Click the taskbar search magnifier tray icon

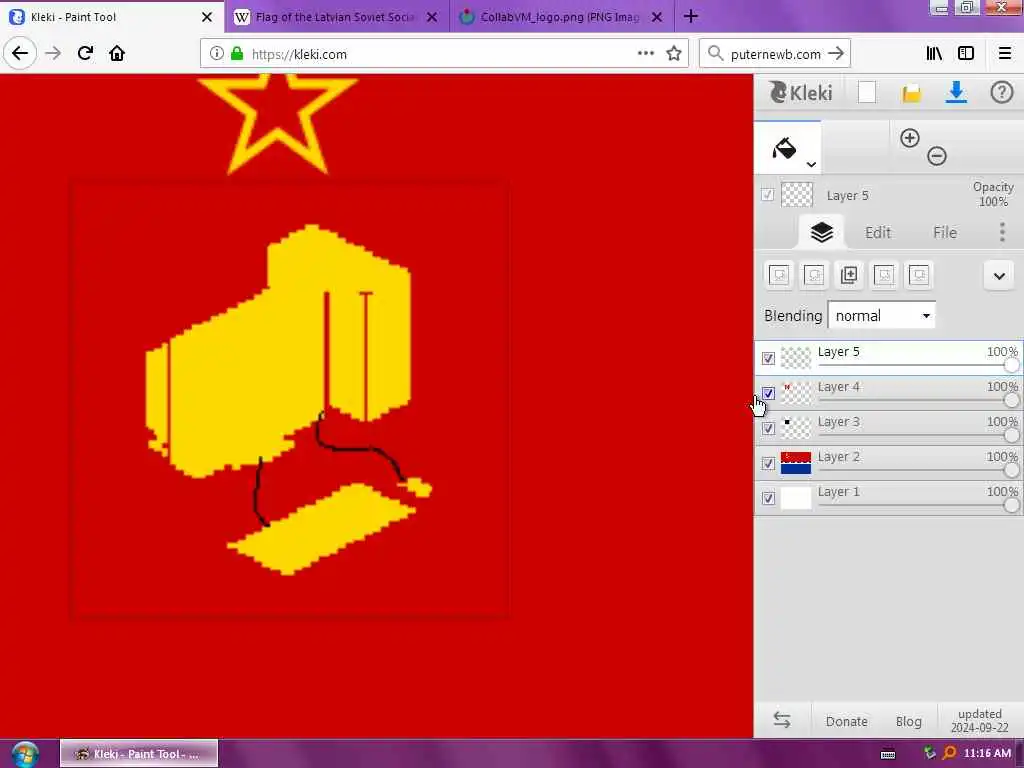(x=950, y=753)
